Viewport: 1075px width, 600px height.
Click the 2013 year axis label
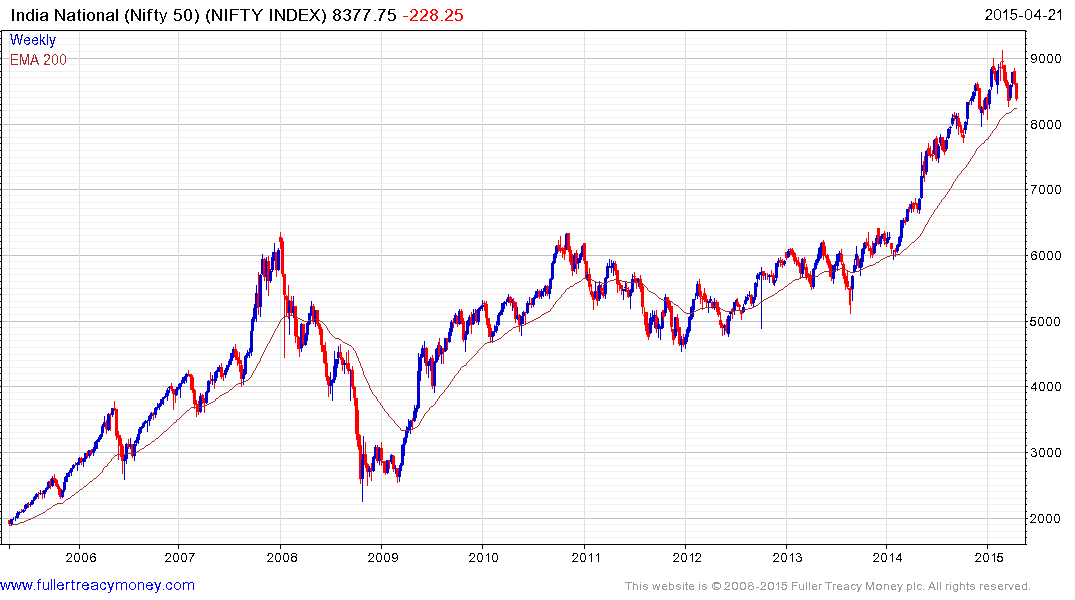coord(787,557)
